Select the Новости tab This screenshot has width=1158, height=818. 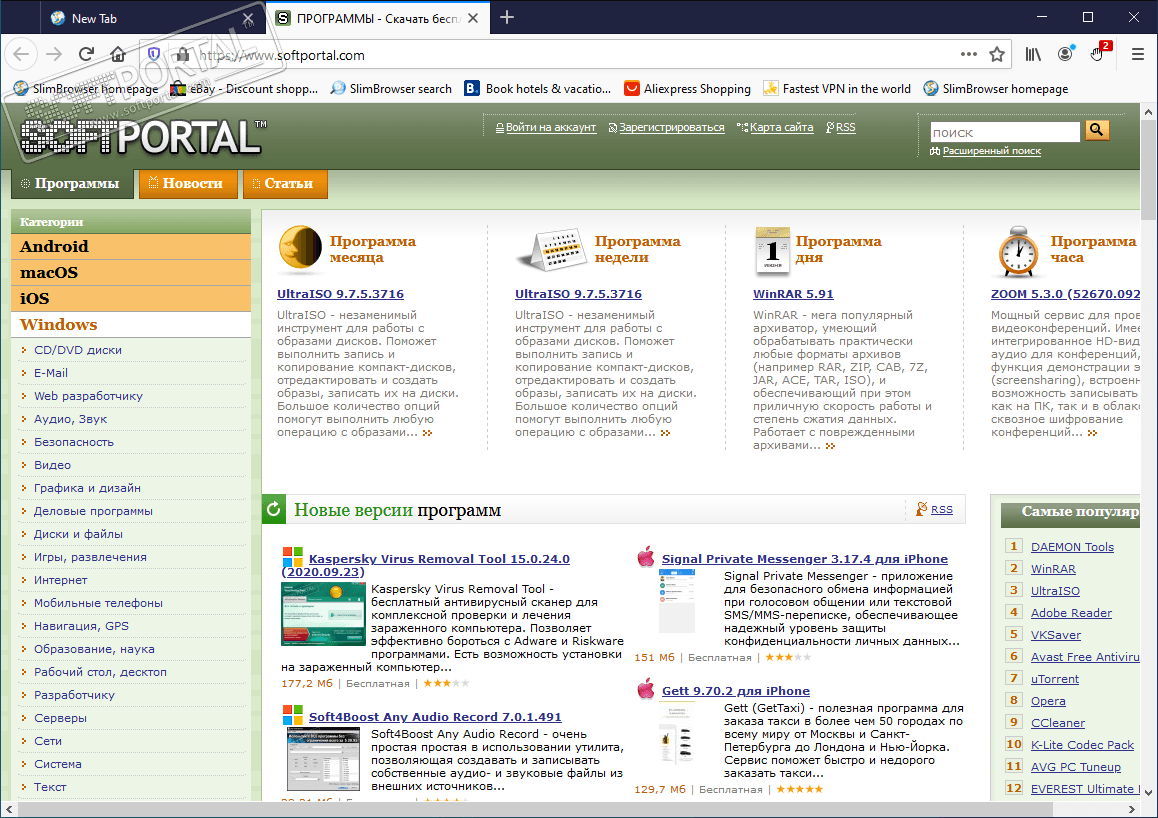coord(188,184)
